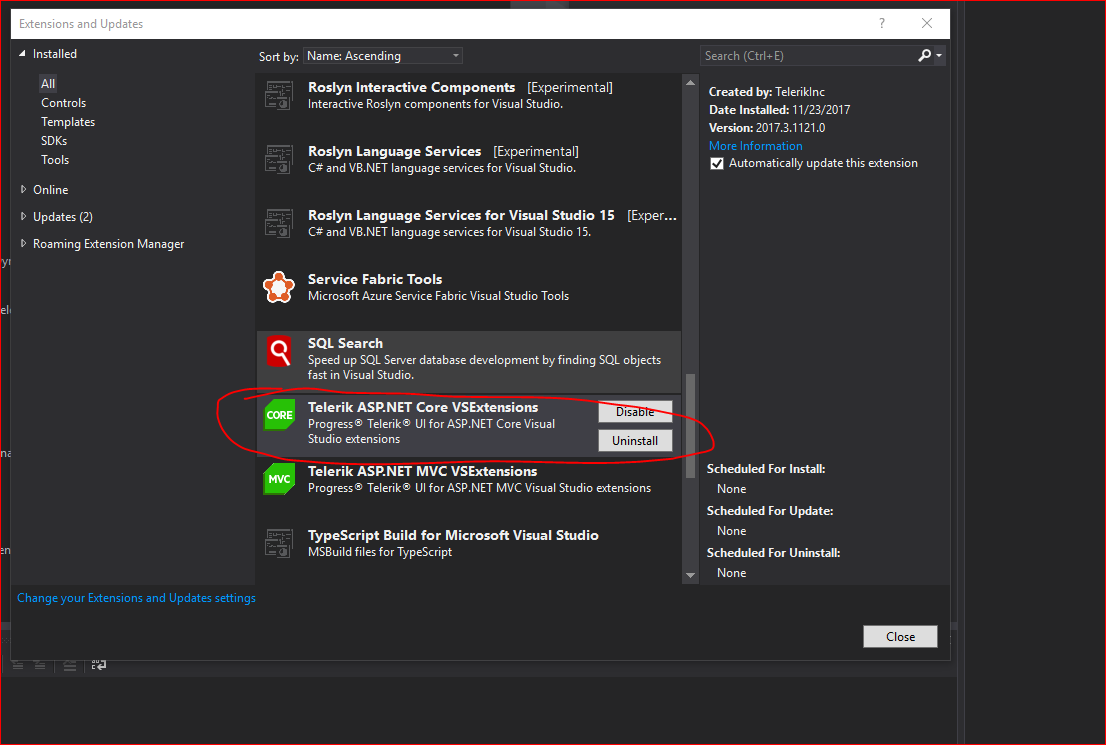Click the green MVC Telerik icon
Screen dimensions: 1106x745
pos(279,479)
